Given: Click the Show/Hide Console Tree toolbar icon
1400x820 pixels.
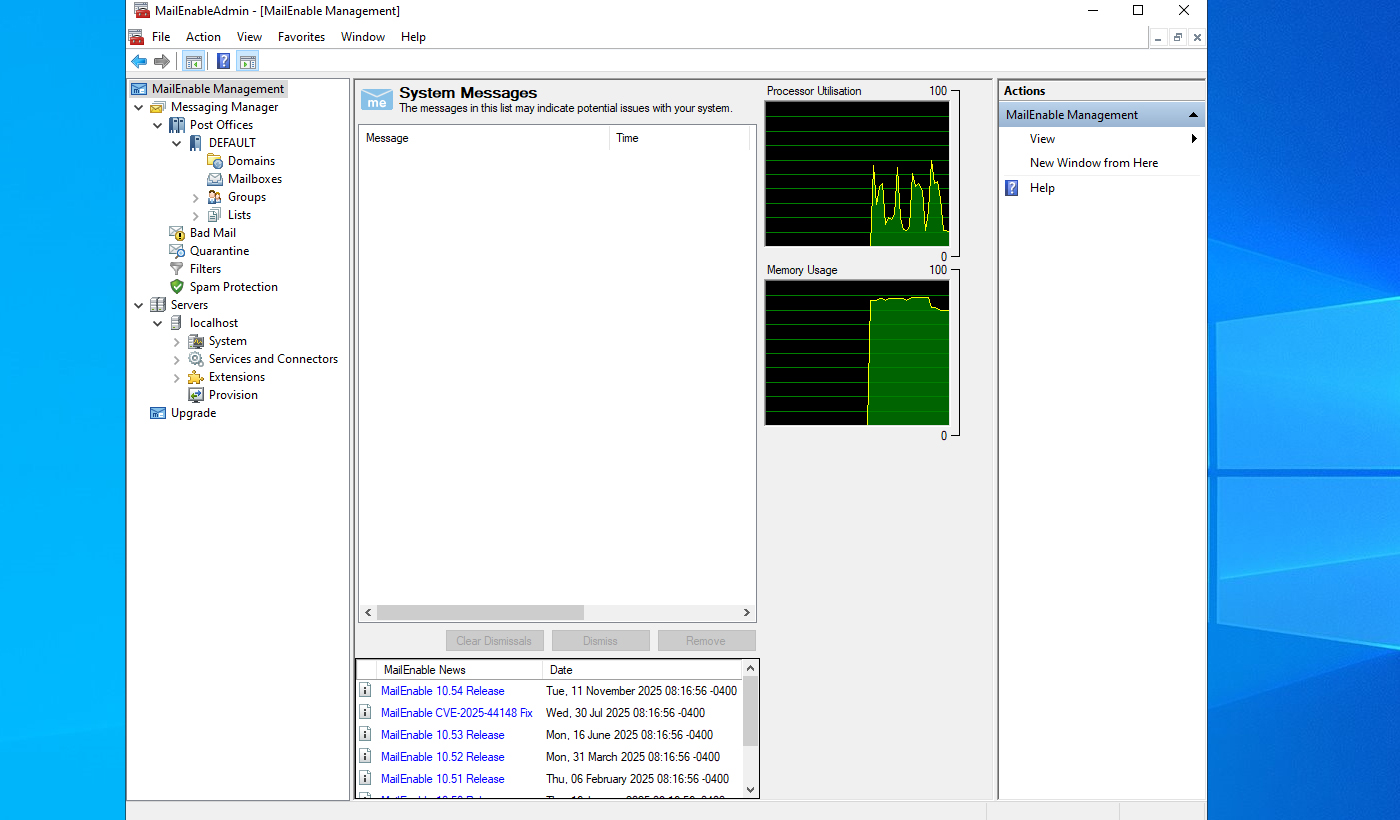Looking at the screenshot, I should pos(194,62).
